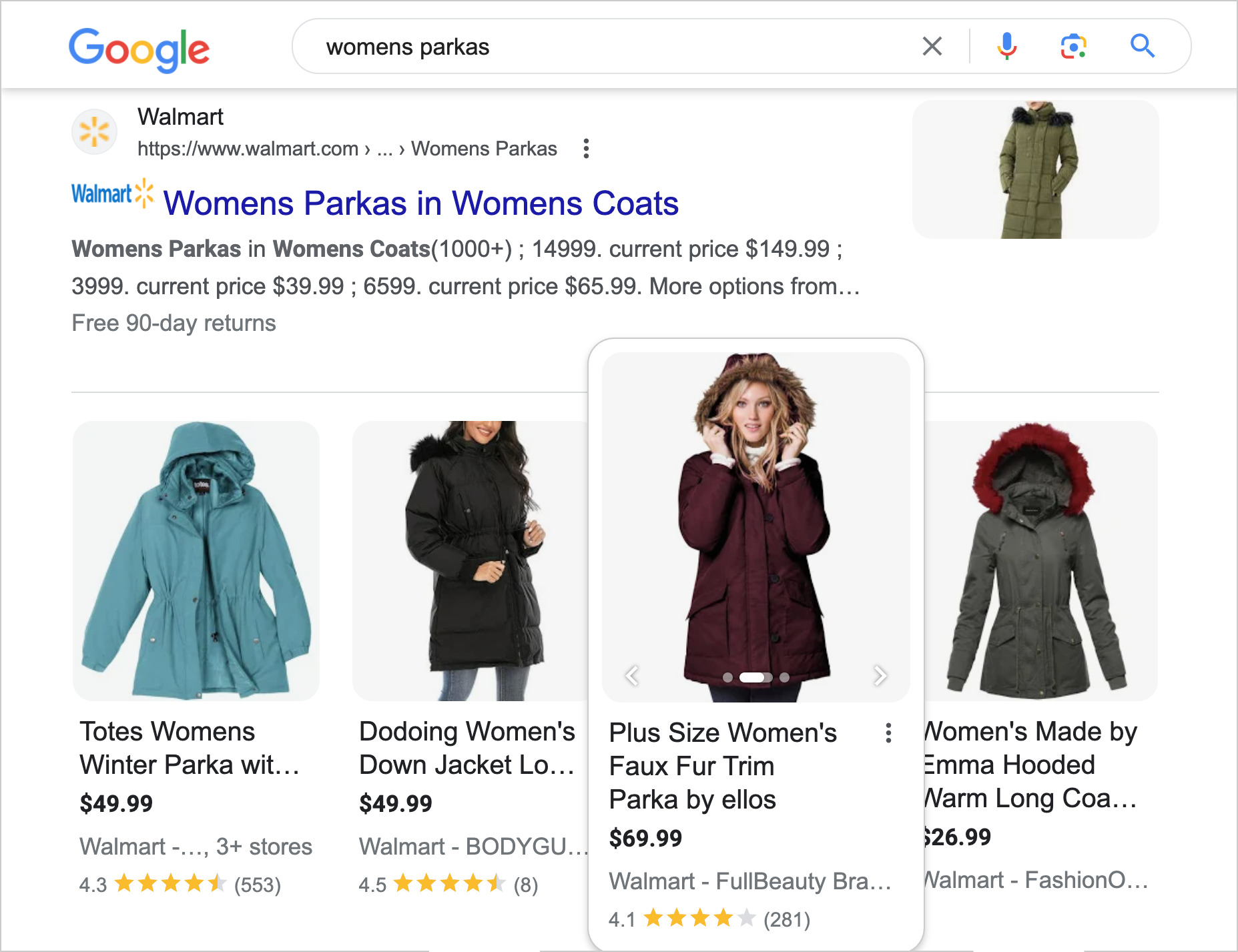Click the 4.5 star rating with 8 reviews

(448, 885)
